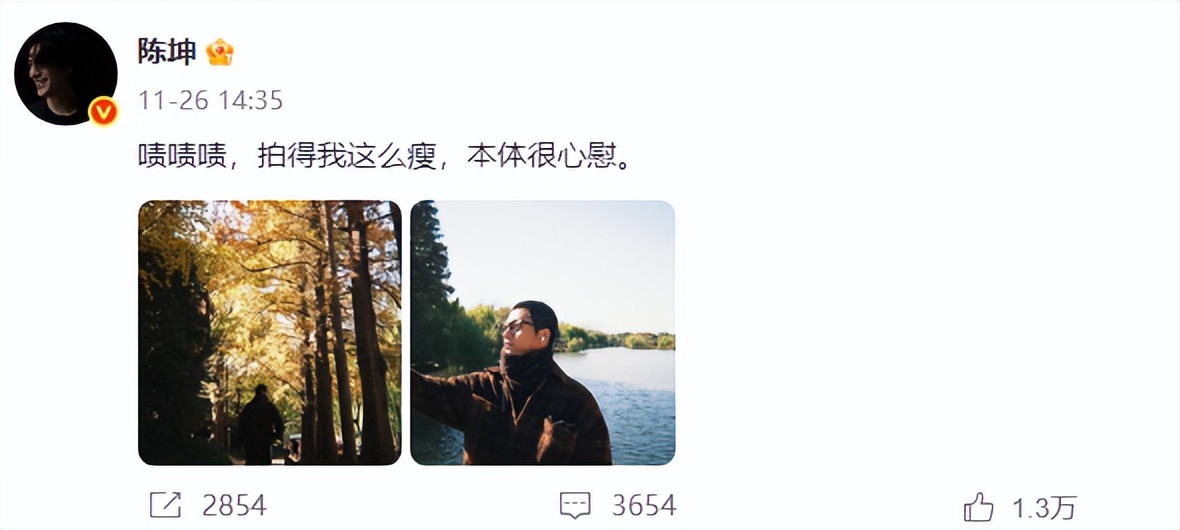This screenshot has height=530, width=1180.
Task: Open the repost share icon
Action: click(x=165, y=505)
